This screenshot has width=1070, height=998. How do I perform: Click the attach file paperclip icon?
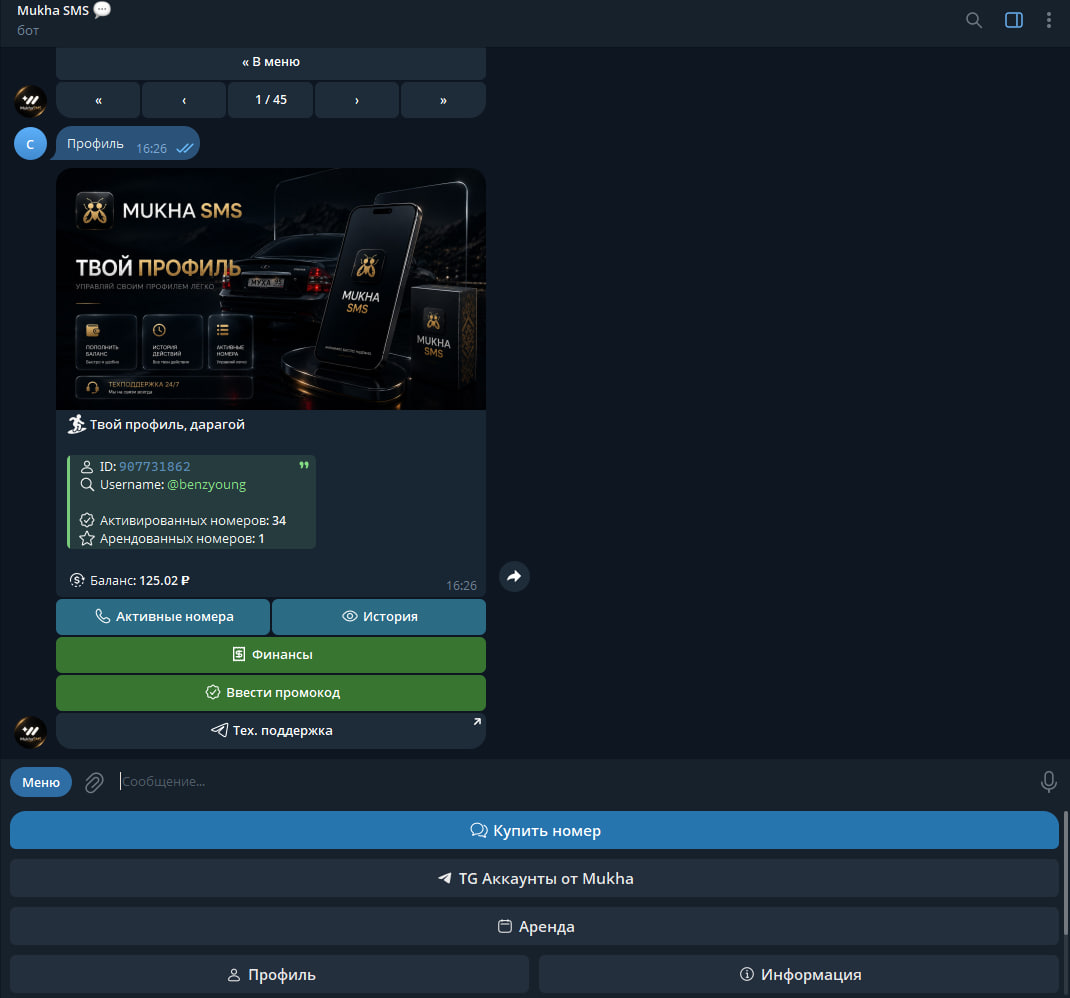click(94, 782)
